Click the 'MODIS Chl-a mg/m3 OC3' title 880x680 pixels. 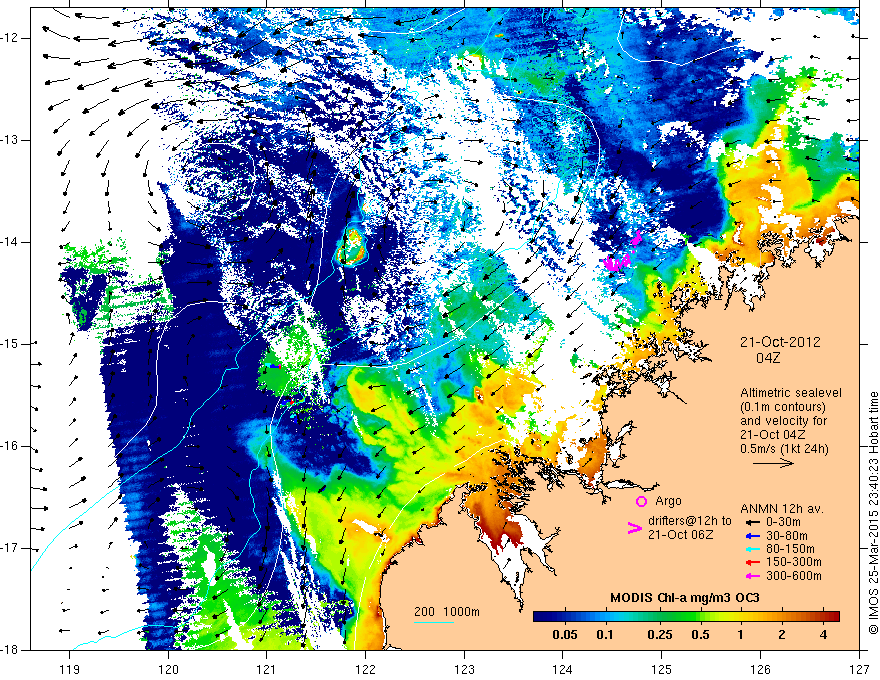coord(685,598)
